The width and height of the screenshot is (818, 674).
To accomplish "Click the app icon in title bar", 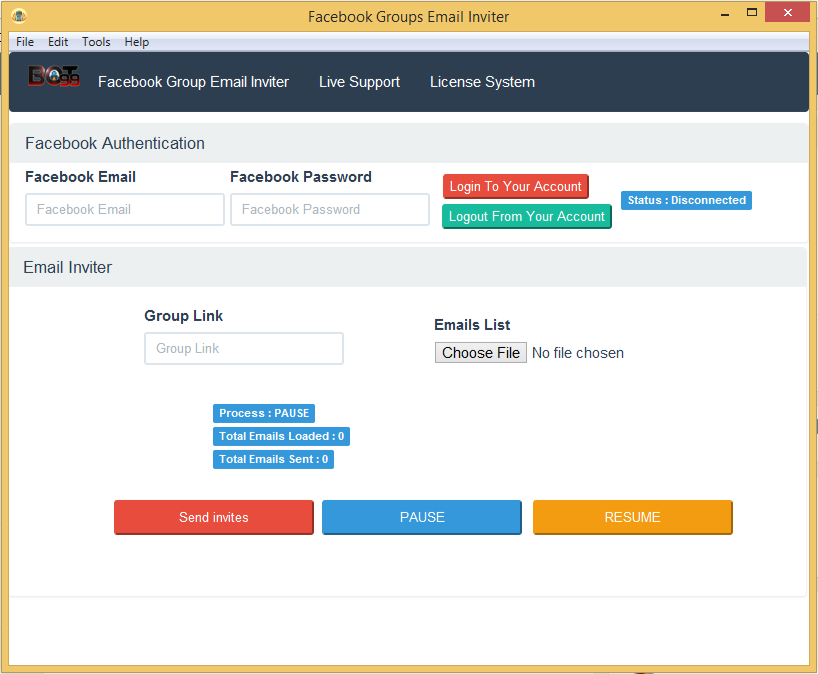I will click(x=18, y=16).
